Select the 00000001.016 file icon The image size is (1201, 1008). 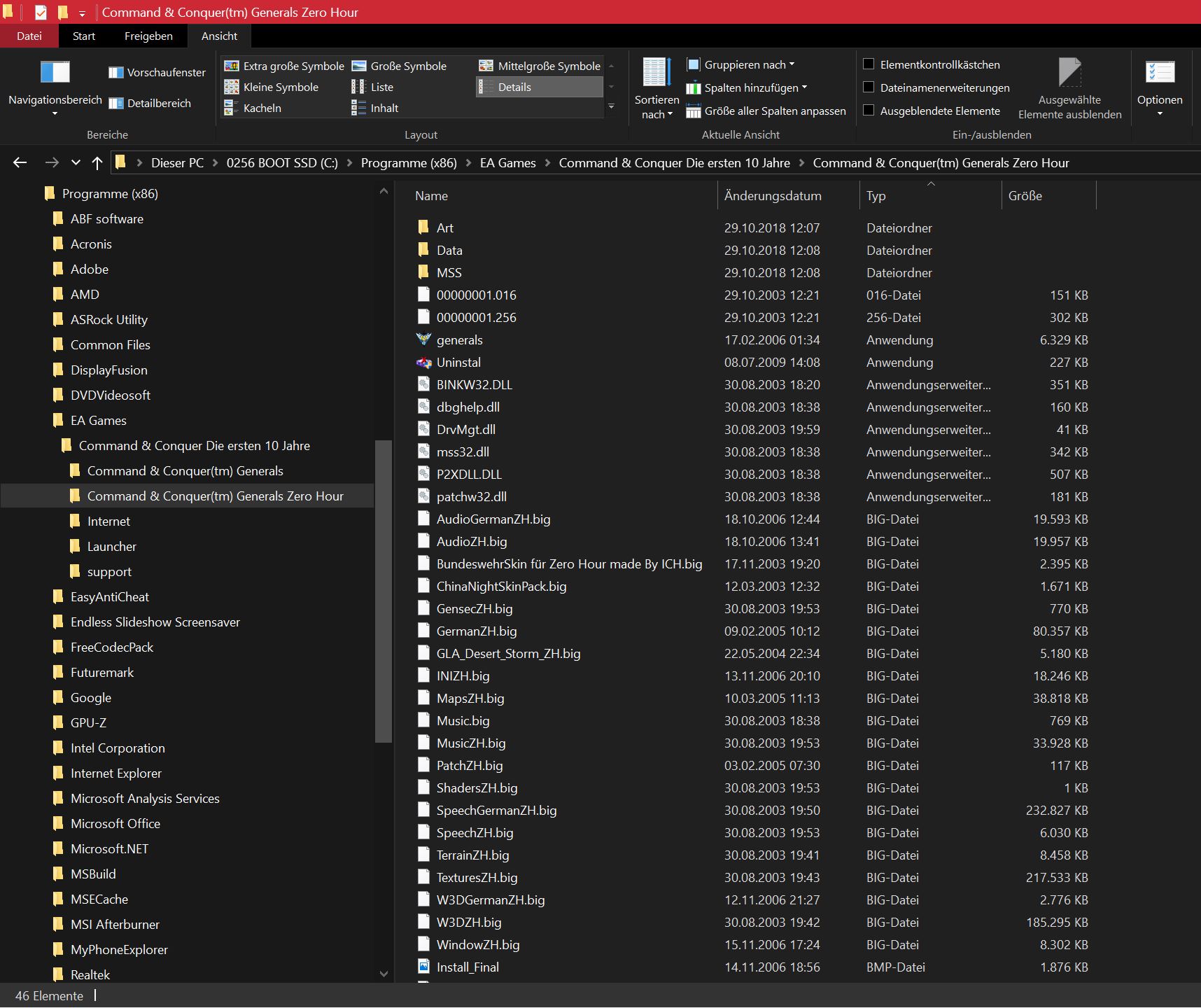[x=423, y=295]
